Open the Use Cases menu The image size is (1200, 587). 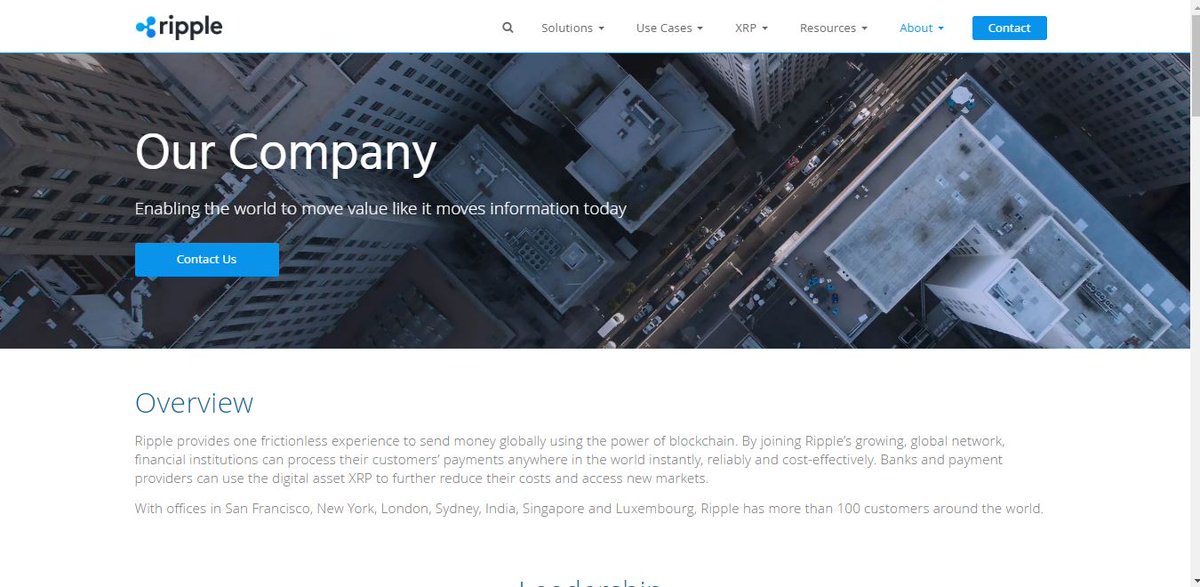pyautogui.click(x=669, y=28)
